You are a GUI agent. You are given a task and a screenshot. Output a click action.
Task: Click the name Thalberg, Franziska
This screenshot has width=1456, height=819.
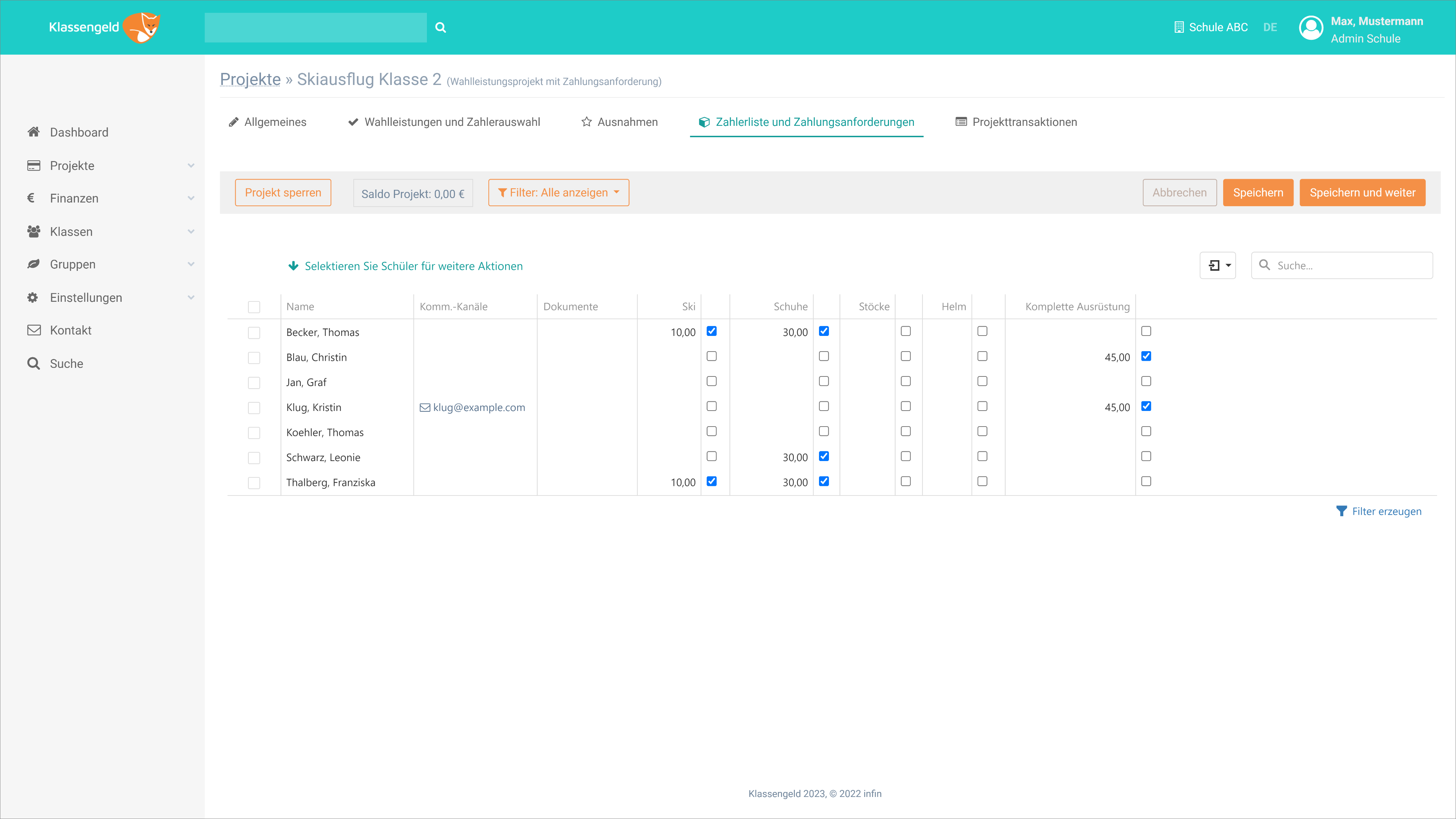point(331,482)
